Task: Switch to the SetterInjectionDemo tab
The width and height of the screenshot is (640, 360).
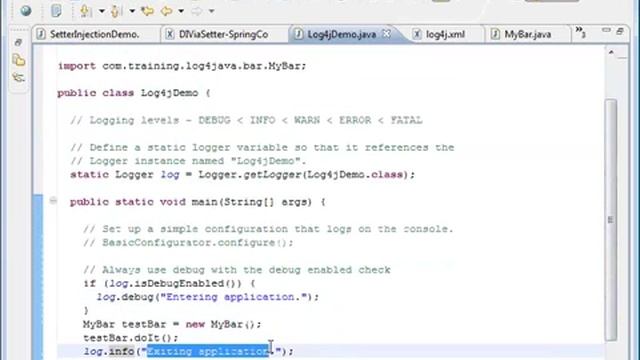Action: [95, 34]
